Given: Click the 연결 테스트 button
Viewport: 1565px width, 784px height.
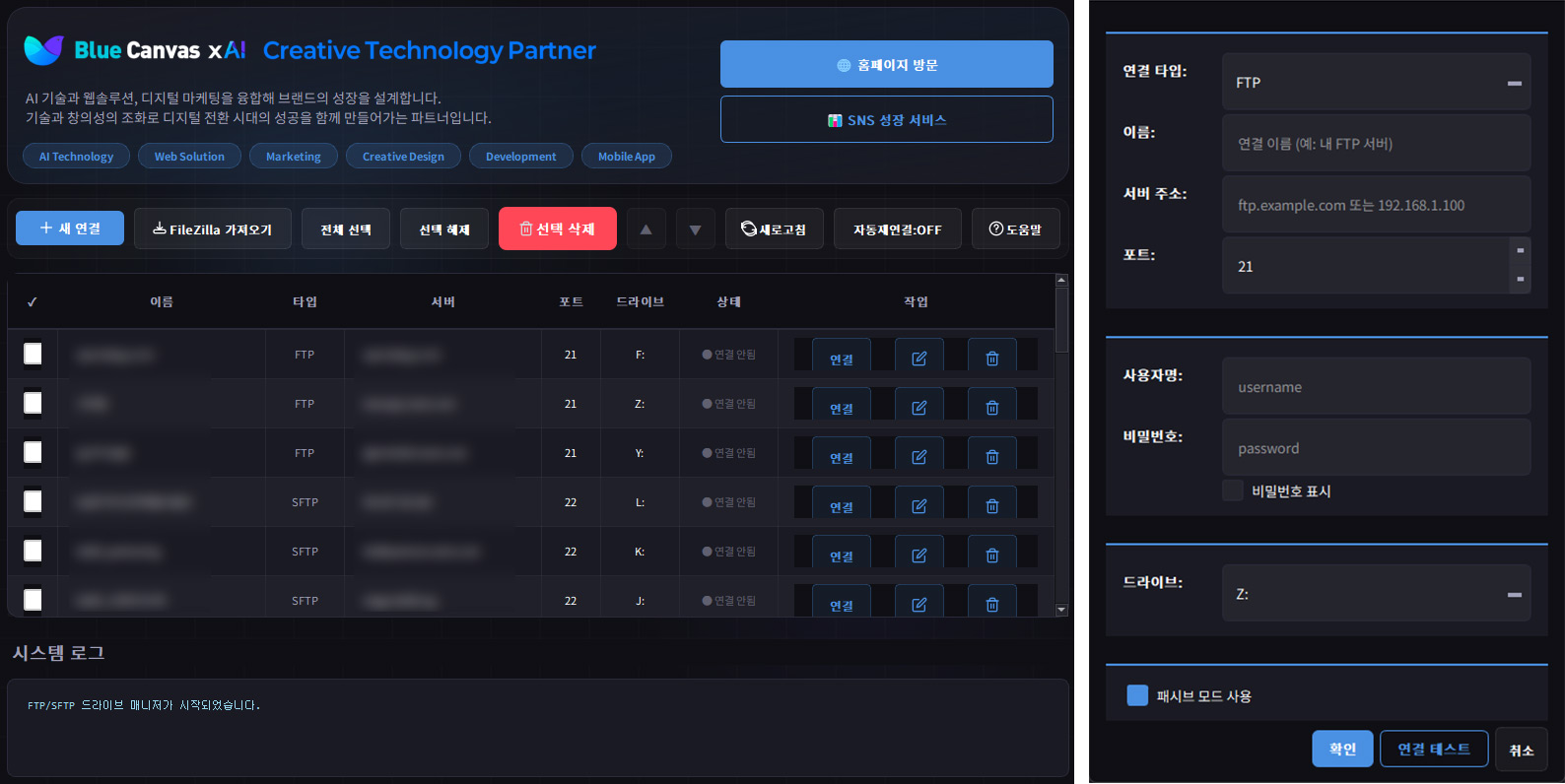Looking at the screenshot, I should [x=1433, y=750].
